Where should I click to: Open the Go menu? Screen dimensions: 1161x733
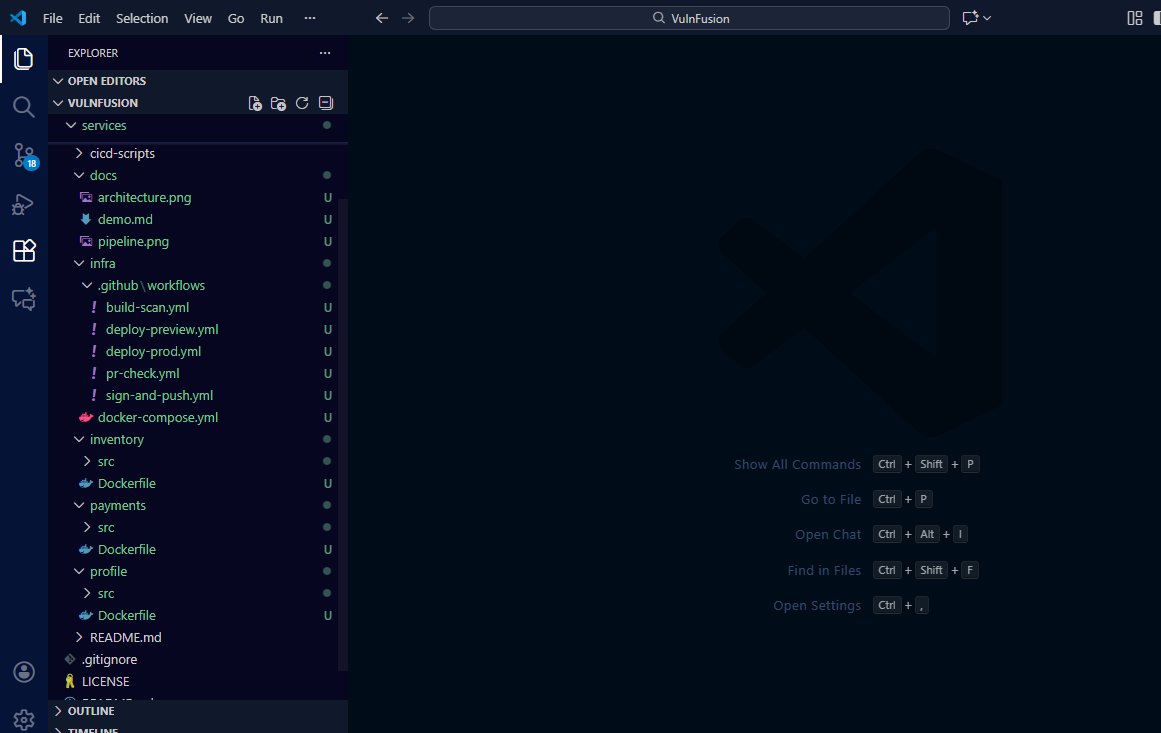[x=235, y=19]
